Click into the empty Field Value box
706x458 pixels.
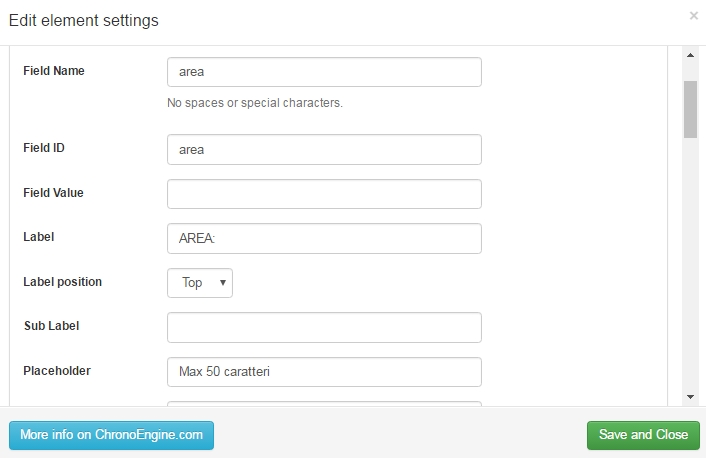324,194
